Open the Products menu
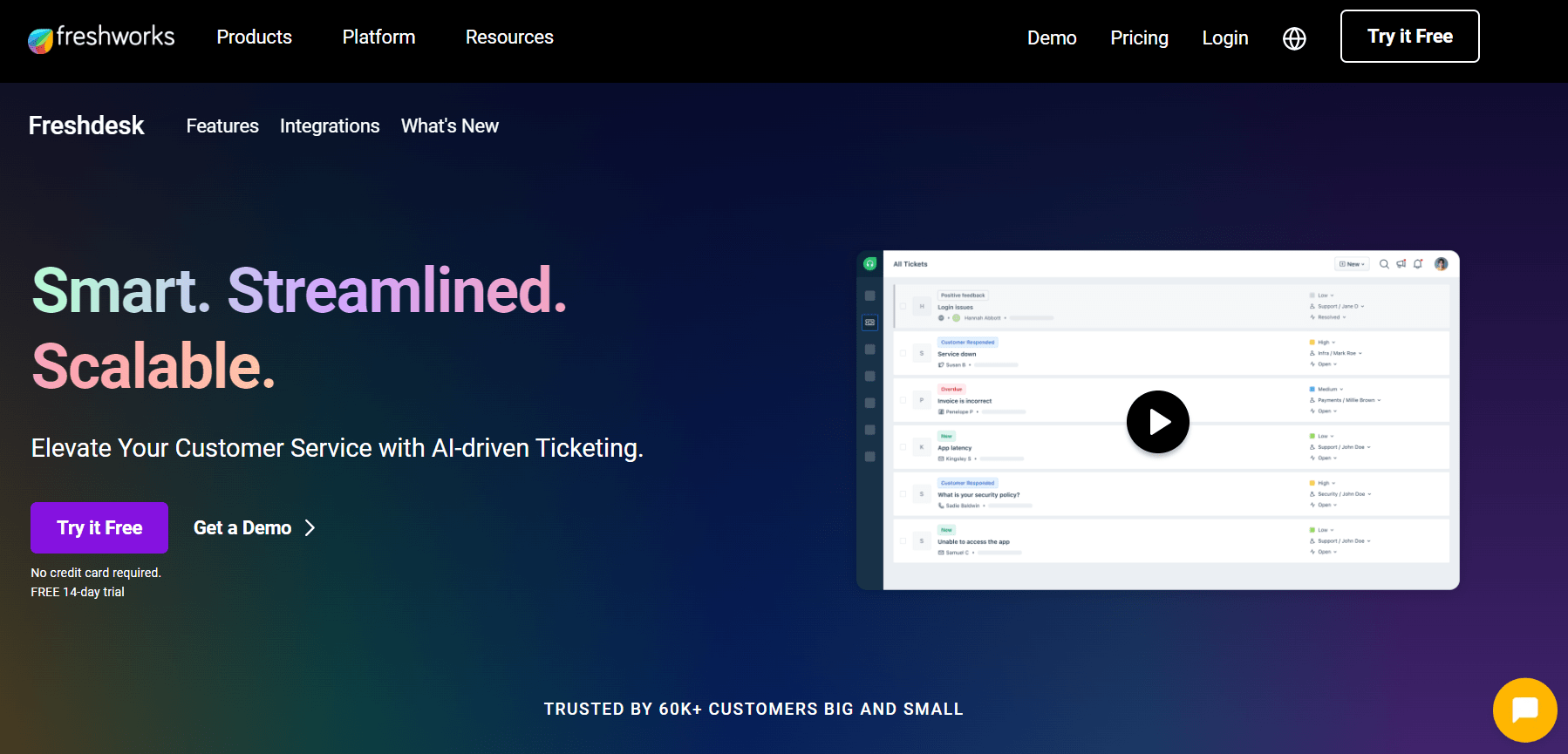 point(254,37)
